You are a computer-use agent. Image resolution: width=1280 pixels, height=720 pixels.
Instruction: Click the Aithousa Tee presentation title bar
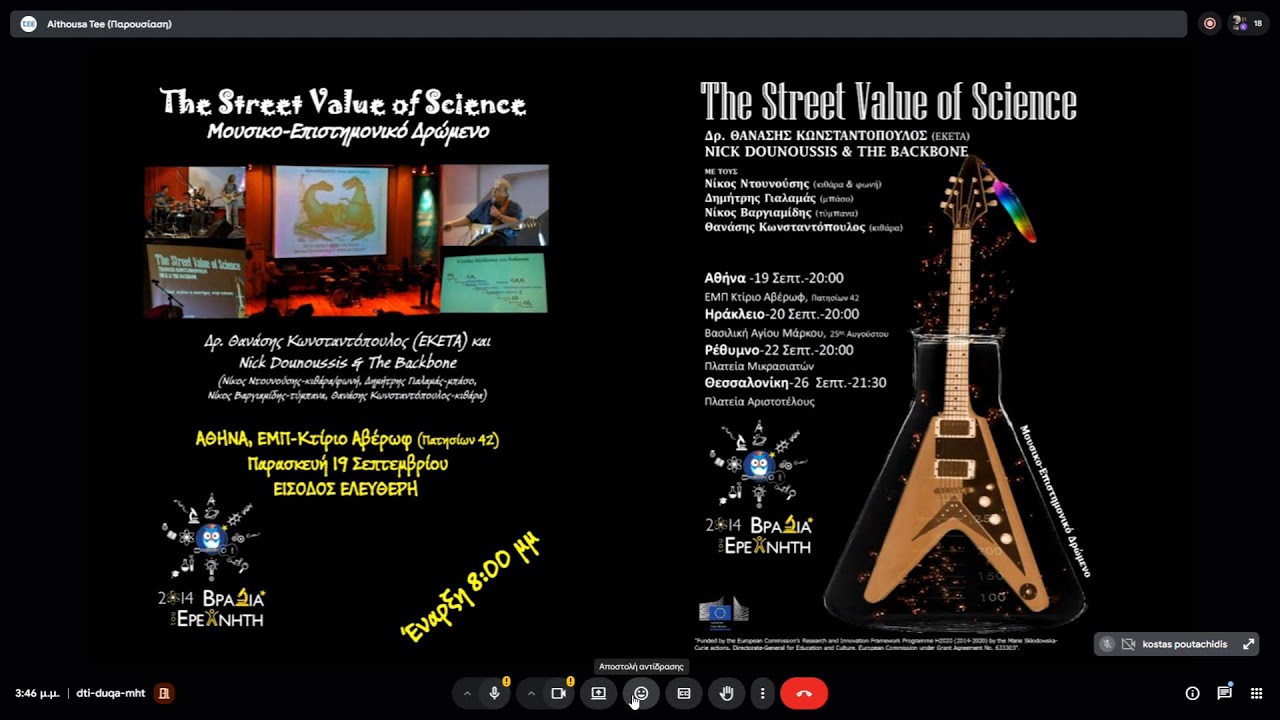(x=598, y=23)
